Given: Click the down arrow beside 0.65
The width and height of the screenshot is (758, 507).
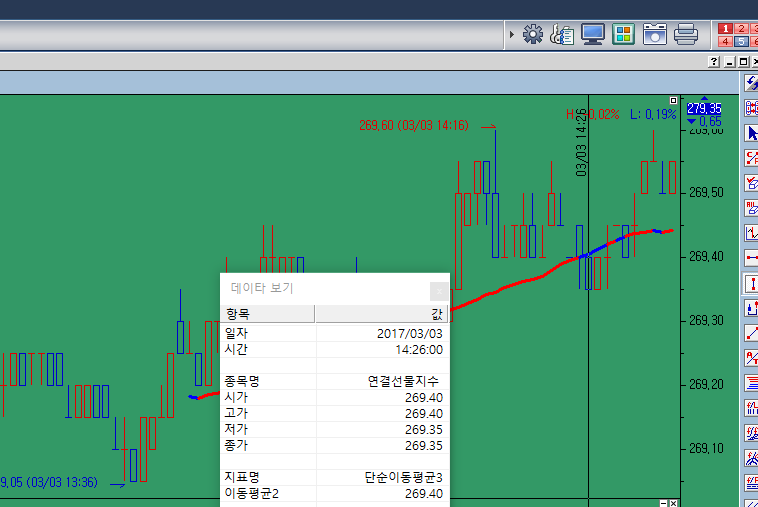Looking at the screenshot, I should pyautogui.click(x=692, y=121).
